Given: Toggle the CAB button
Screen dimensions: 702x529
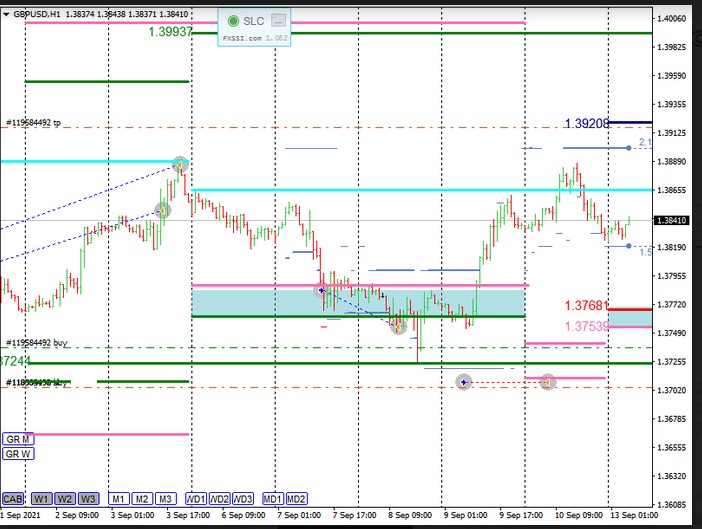Looking at the screenshot, I should (12, 498).
